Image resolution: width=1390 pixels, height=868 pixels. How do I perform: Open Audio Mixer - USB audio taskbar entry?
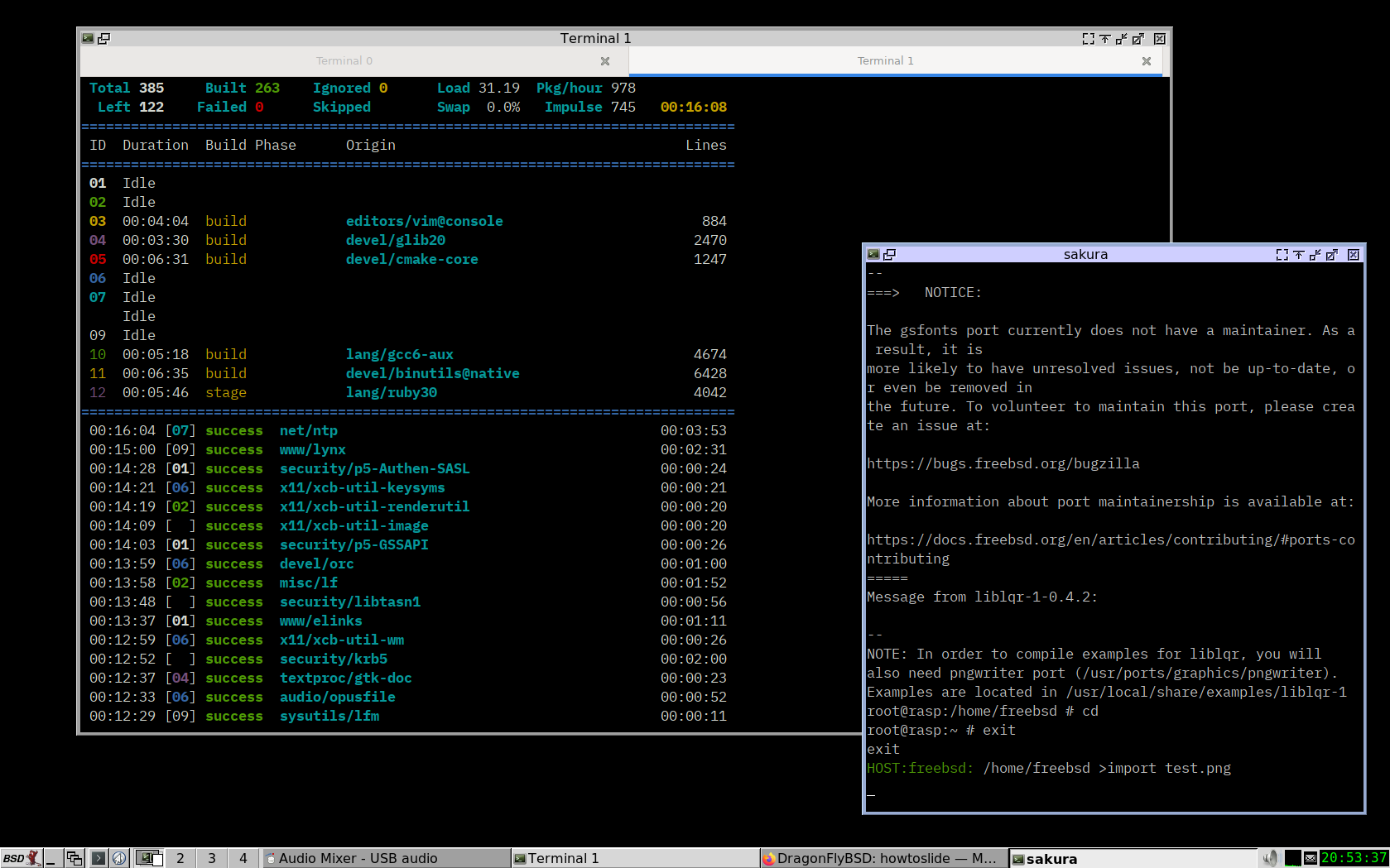(386, 858)
